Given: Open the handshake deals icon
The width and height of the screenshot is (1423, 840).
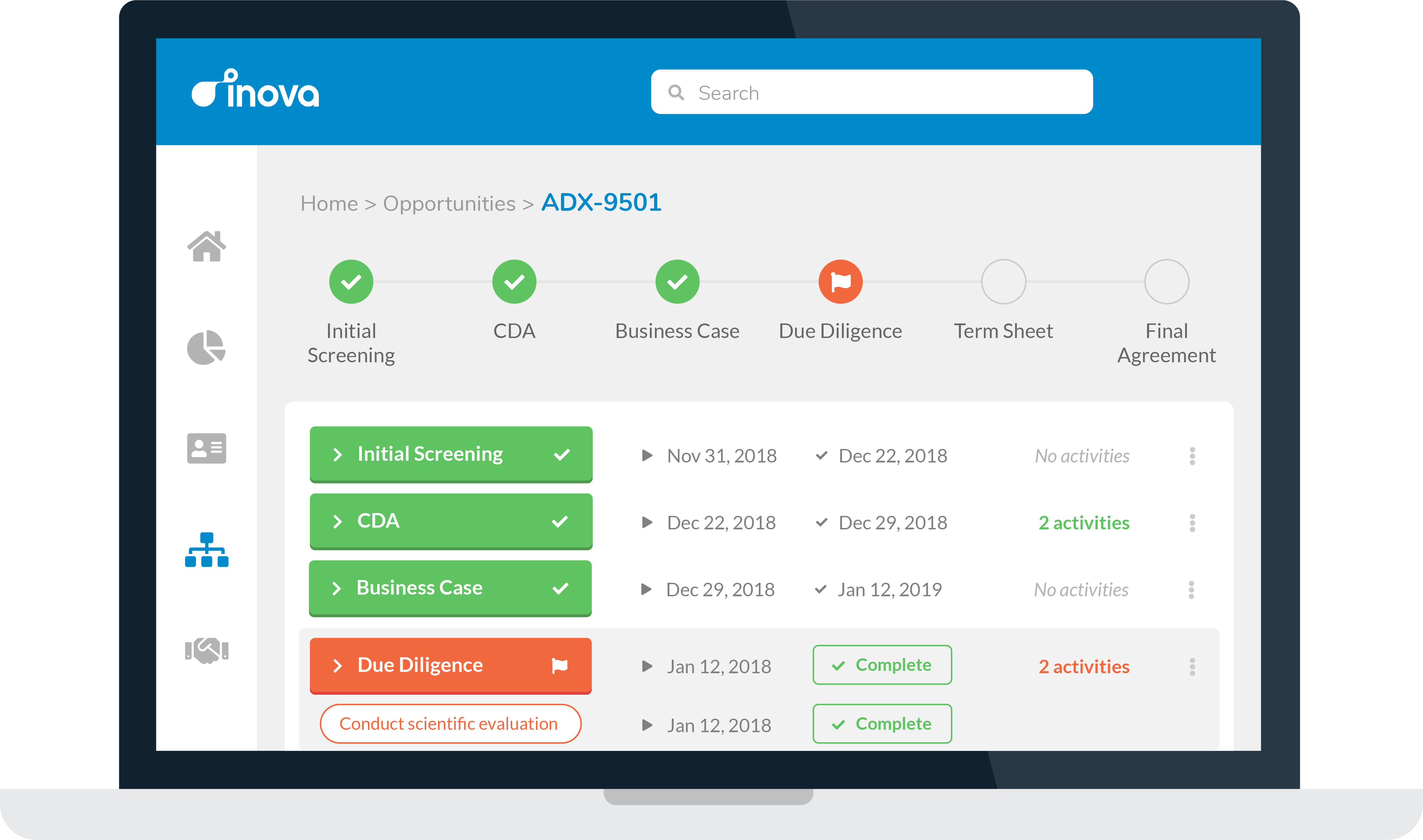Looking at the screenshot, I should point(207,650).
